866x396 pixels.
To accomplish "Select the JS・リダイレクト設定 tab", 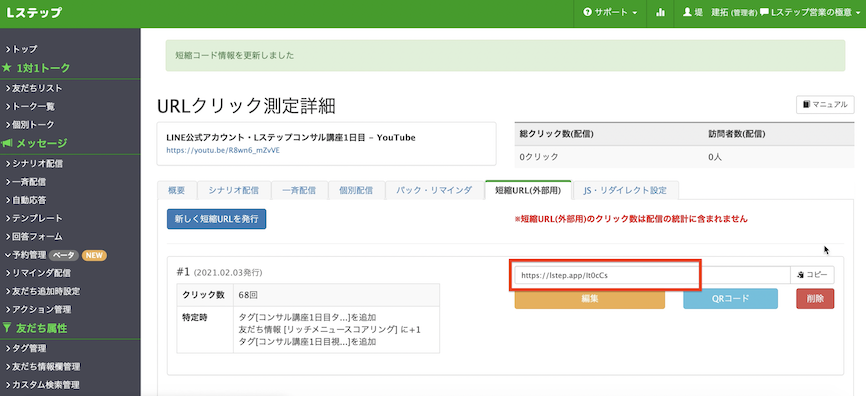I will [625, 190].
